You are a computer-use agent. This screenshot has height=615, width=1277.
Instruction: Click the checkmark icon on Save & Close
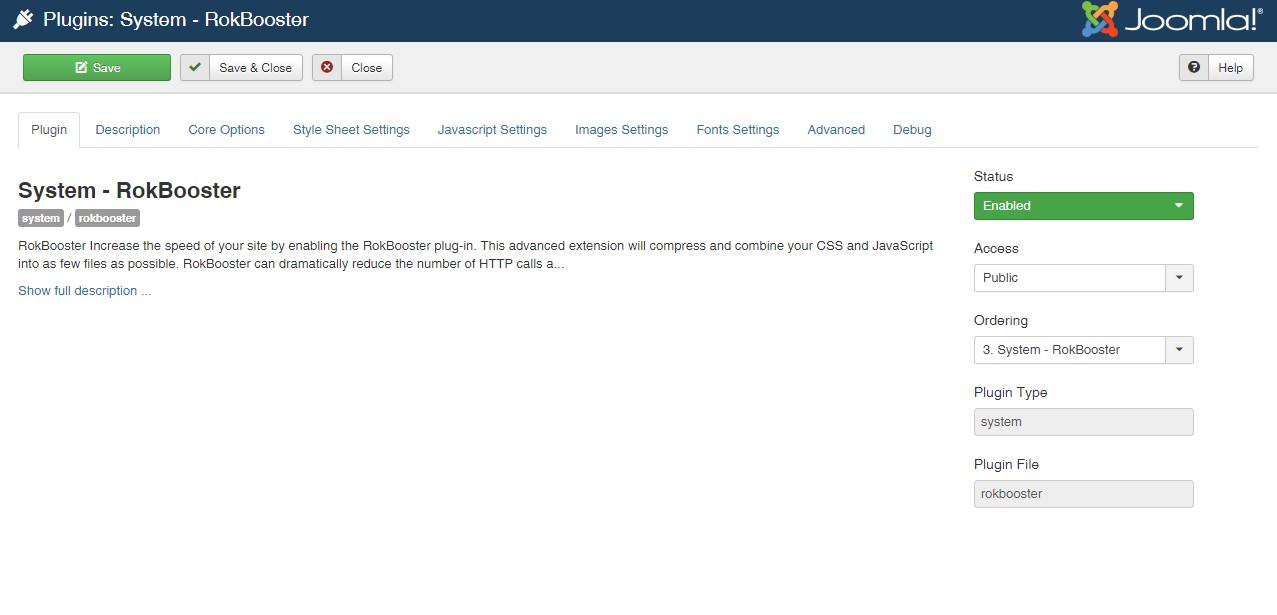click(x=195, y=67)
